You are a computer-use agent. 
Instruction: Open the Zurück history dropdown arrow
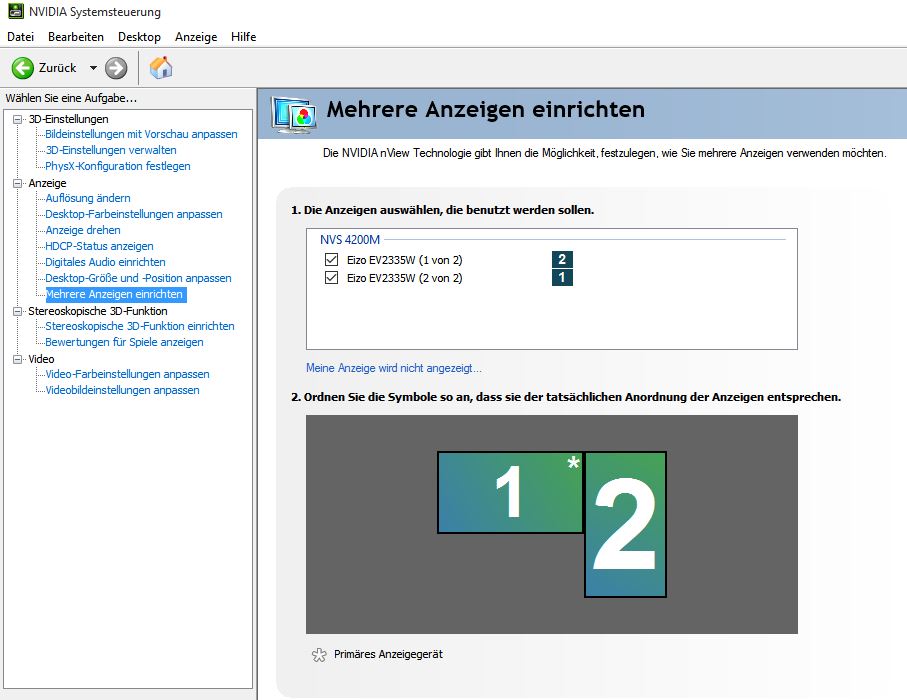(x=93, y=68)
